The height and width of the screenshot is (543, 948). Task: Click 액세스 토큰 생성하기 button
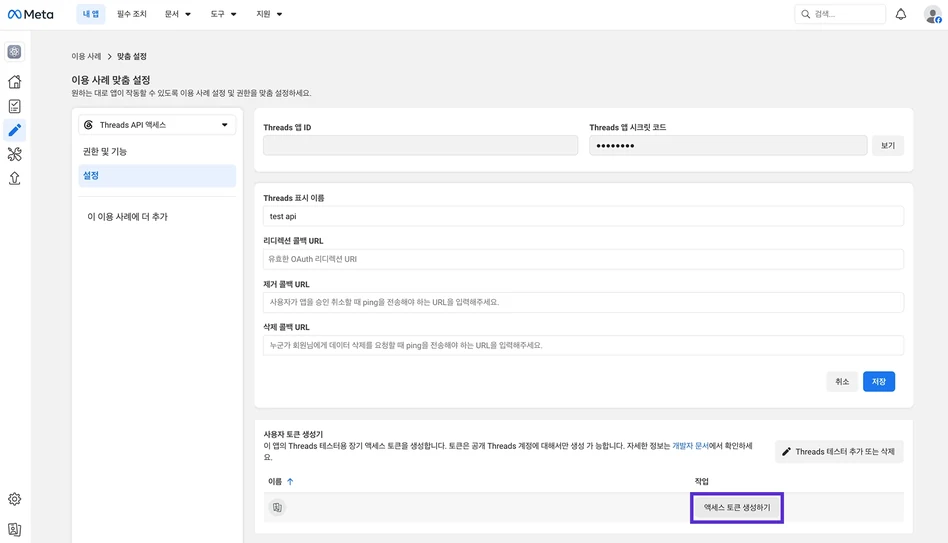click(737, 508)
